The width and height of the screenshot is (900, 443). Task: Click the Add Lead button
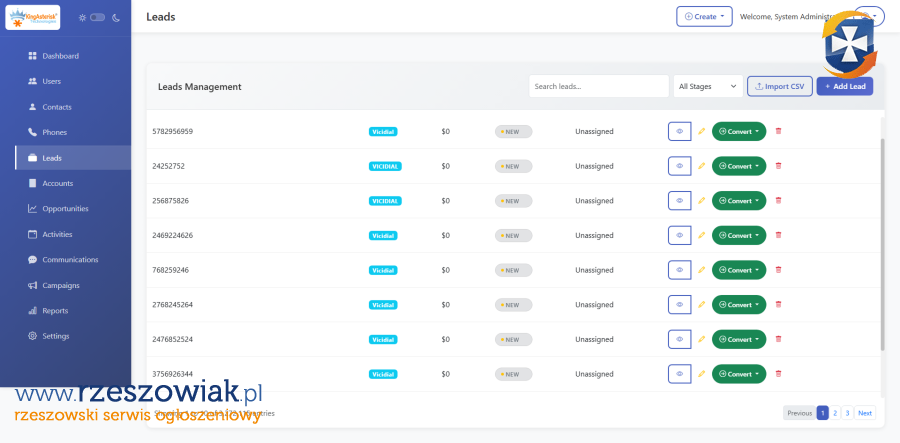point(844,87)
